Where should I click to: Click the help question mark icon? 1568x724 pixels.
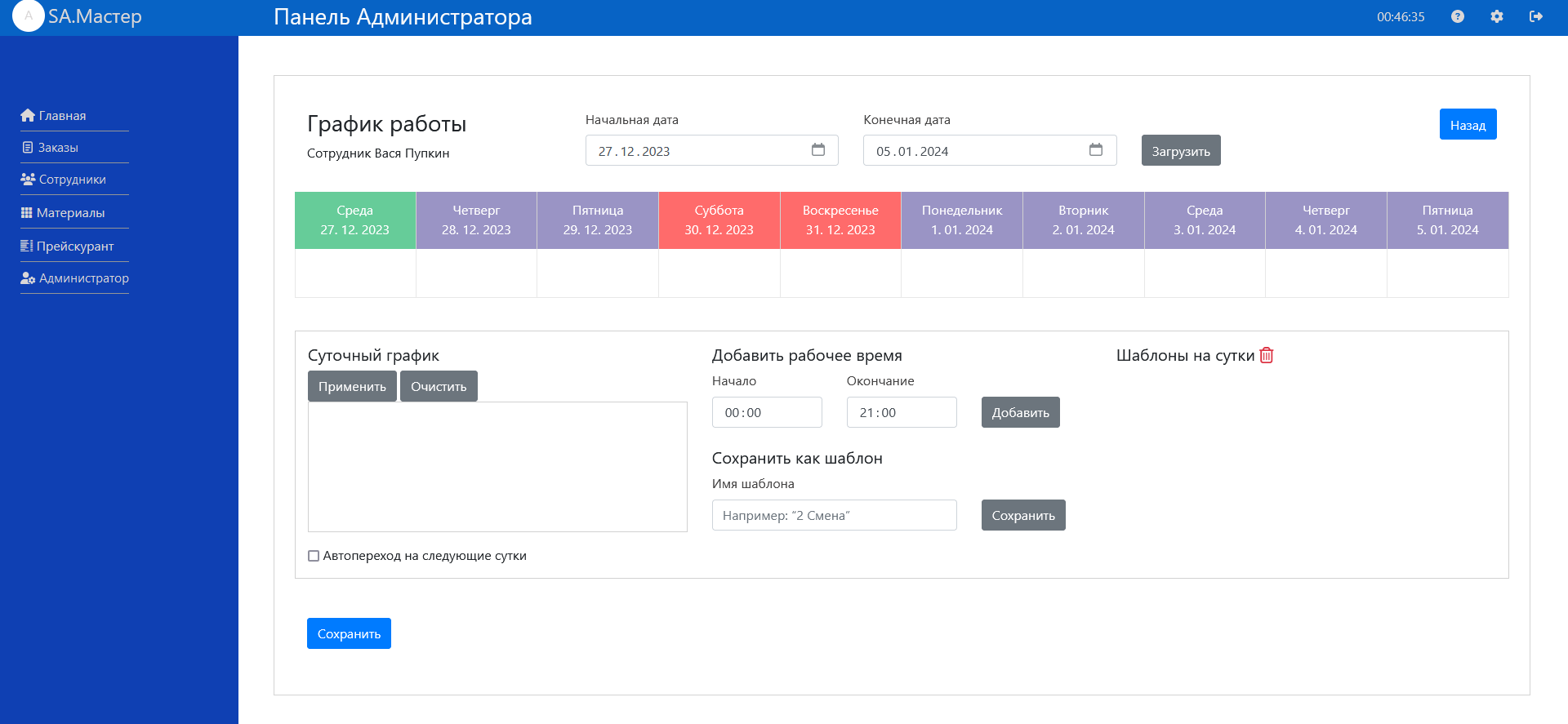[1458, 16]
